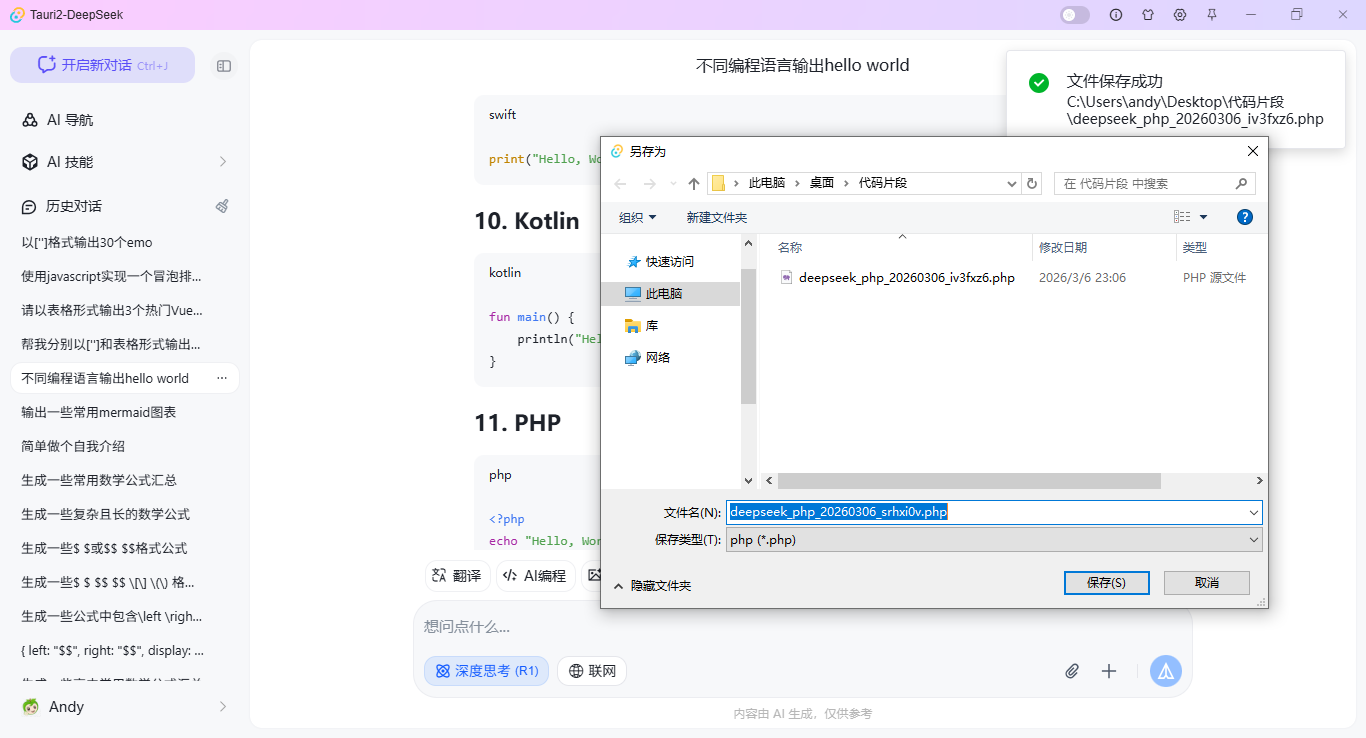Open more options with the plus icon
Viewport: 1366px width, 738px height.
[x=1109, y=671]
